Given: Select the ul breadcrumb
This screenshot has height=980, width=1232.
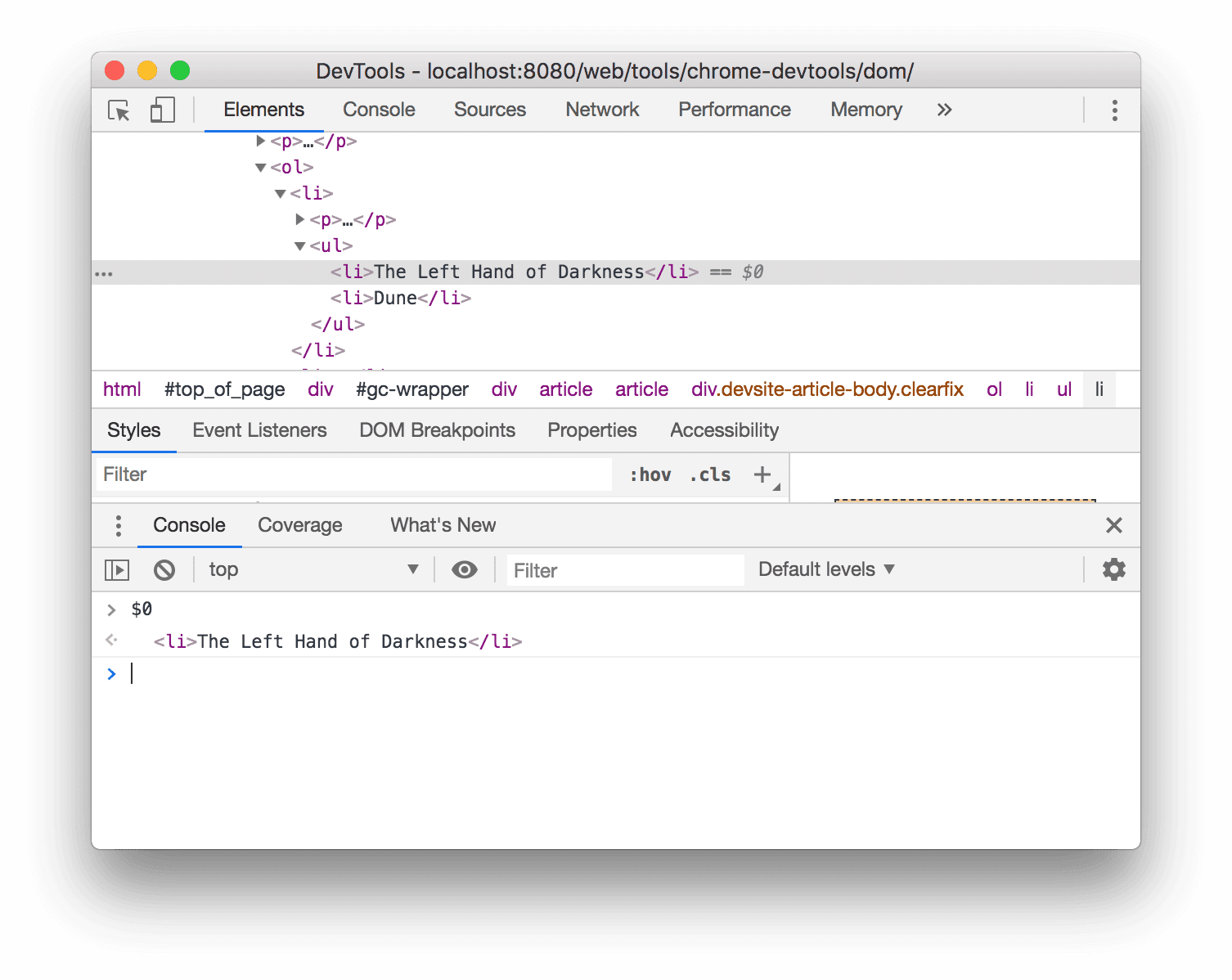Looking at the screenshot, I should pos(1063,389).
